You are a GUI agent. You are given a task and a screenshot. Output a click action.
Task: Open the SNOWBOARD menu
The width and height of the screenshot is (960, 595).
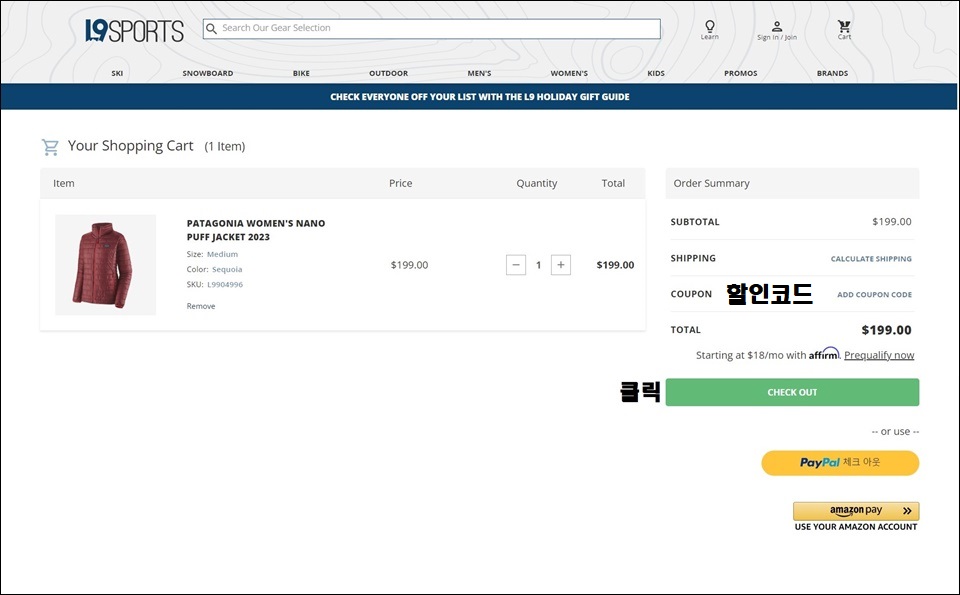(x=208, y=73)
